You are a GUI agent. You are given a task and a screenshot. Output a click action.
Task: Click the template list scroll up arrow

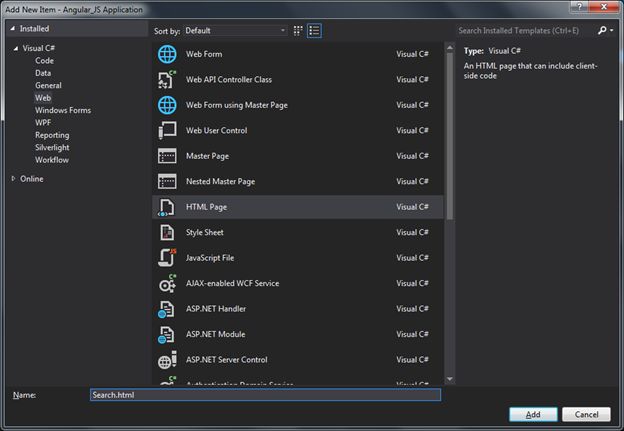450,48
